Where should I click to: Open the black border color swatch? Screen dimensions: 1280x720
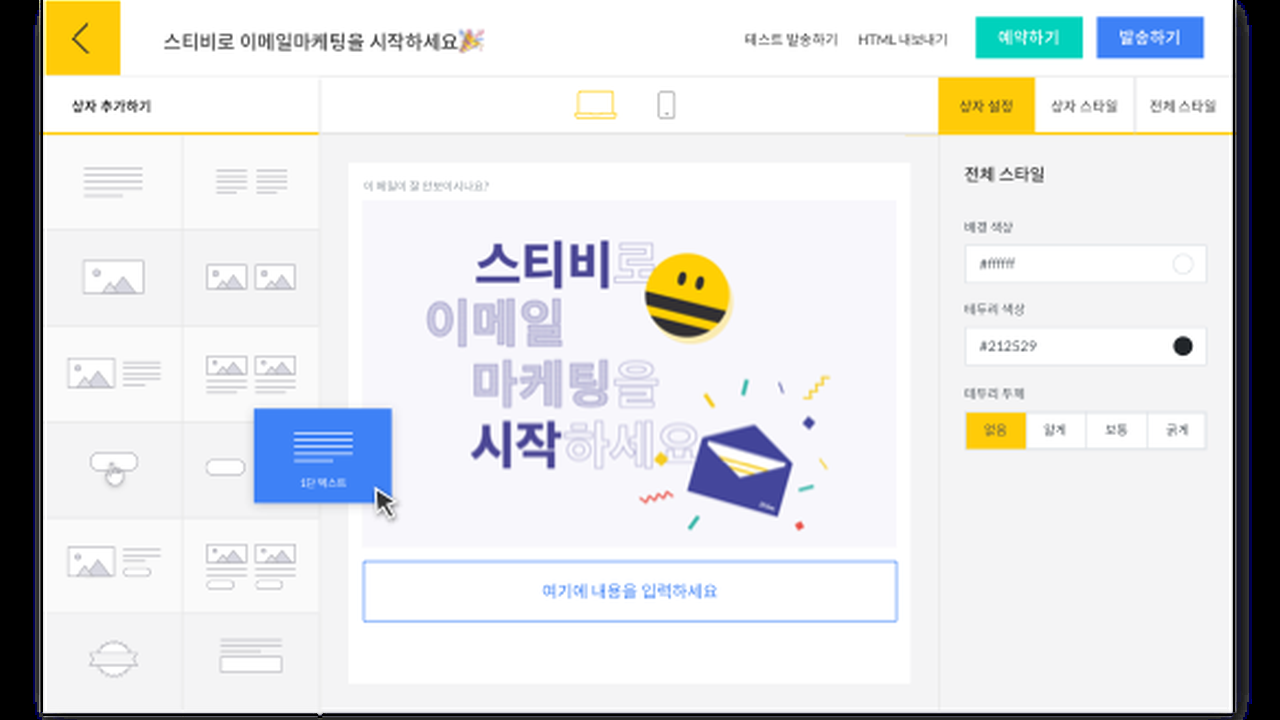point(1183,346)
